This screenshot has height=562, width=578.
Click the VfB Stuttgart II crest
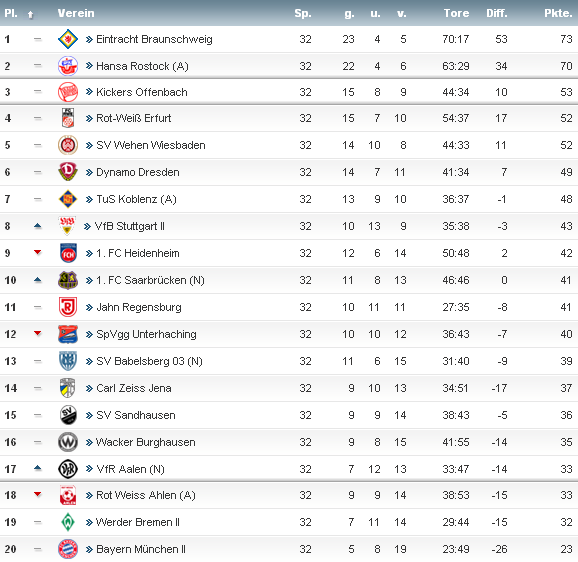pyautogui.click(x=67, y=226)
